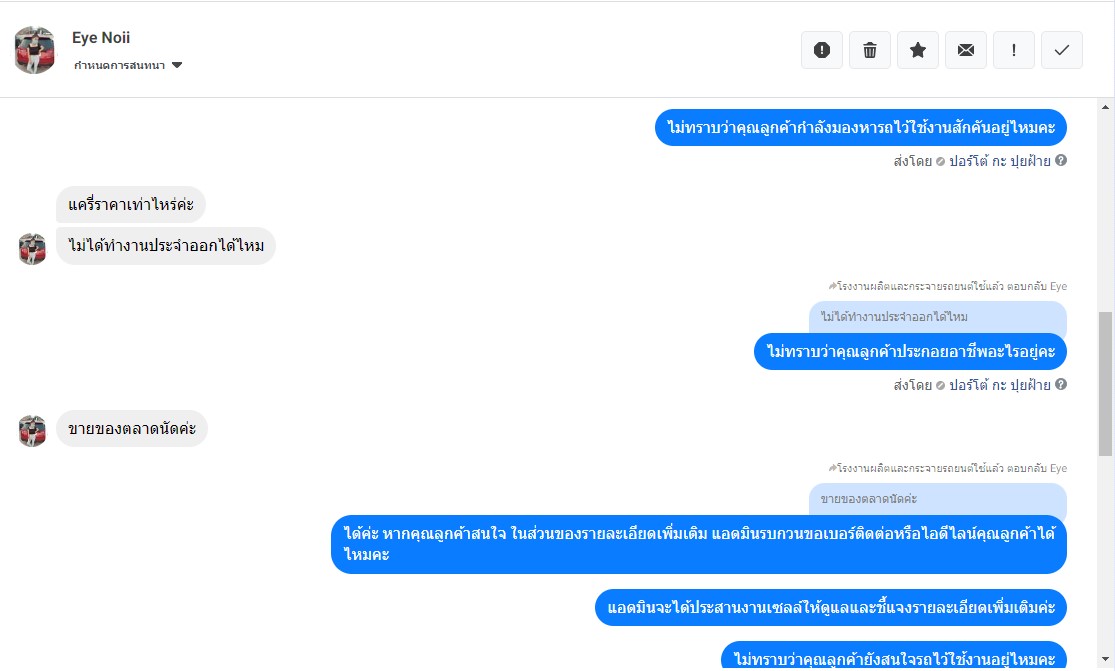Select customer message 'แครี่ราคาเท่าไหร่ค่ะ'
The height and width of the screenshot is (671, 1115).
[131, 205]
